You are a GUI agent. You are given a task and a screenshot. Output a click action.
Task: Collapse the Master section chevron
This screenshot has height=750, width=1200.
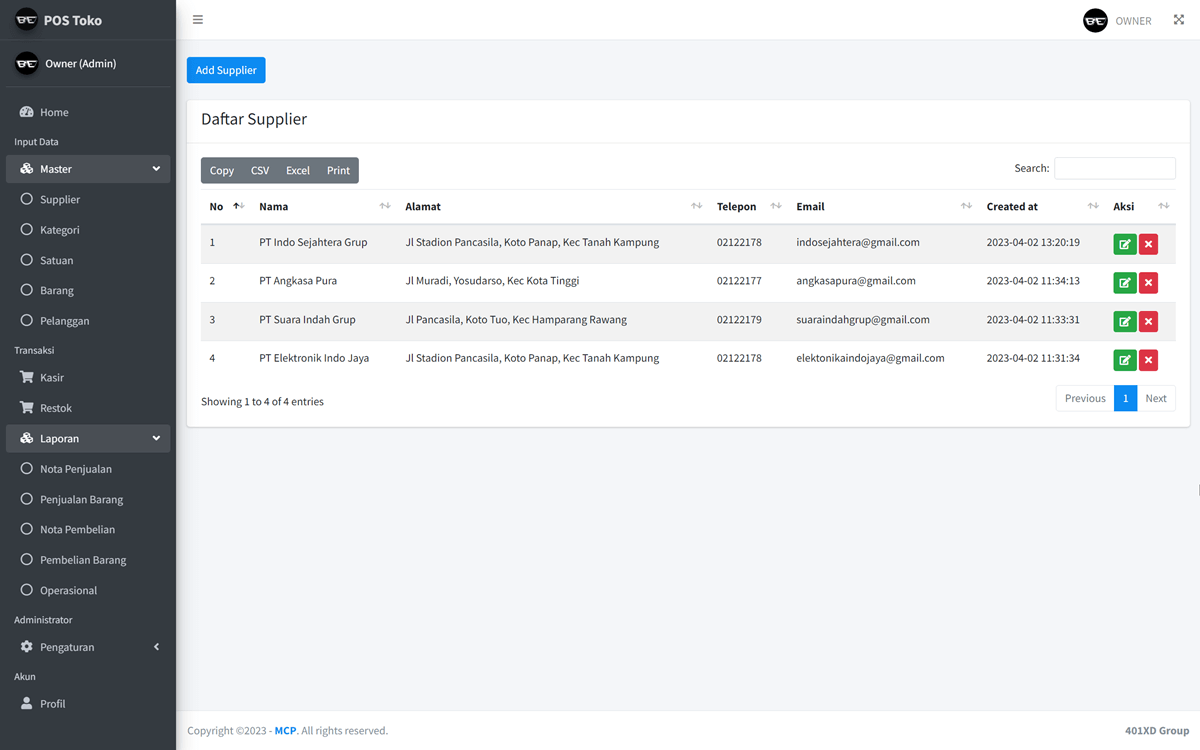156,168
